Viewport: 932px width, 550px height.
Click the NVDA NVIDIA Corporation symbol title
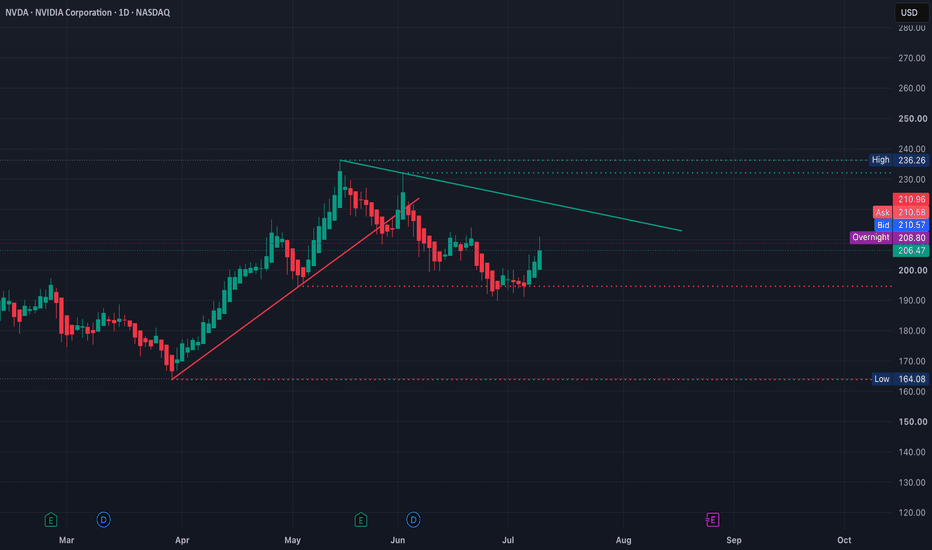coord(87,12)
